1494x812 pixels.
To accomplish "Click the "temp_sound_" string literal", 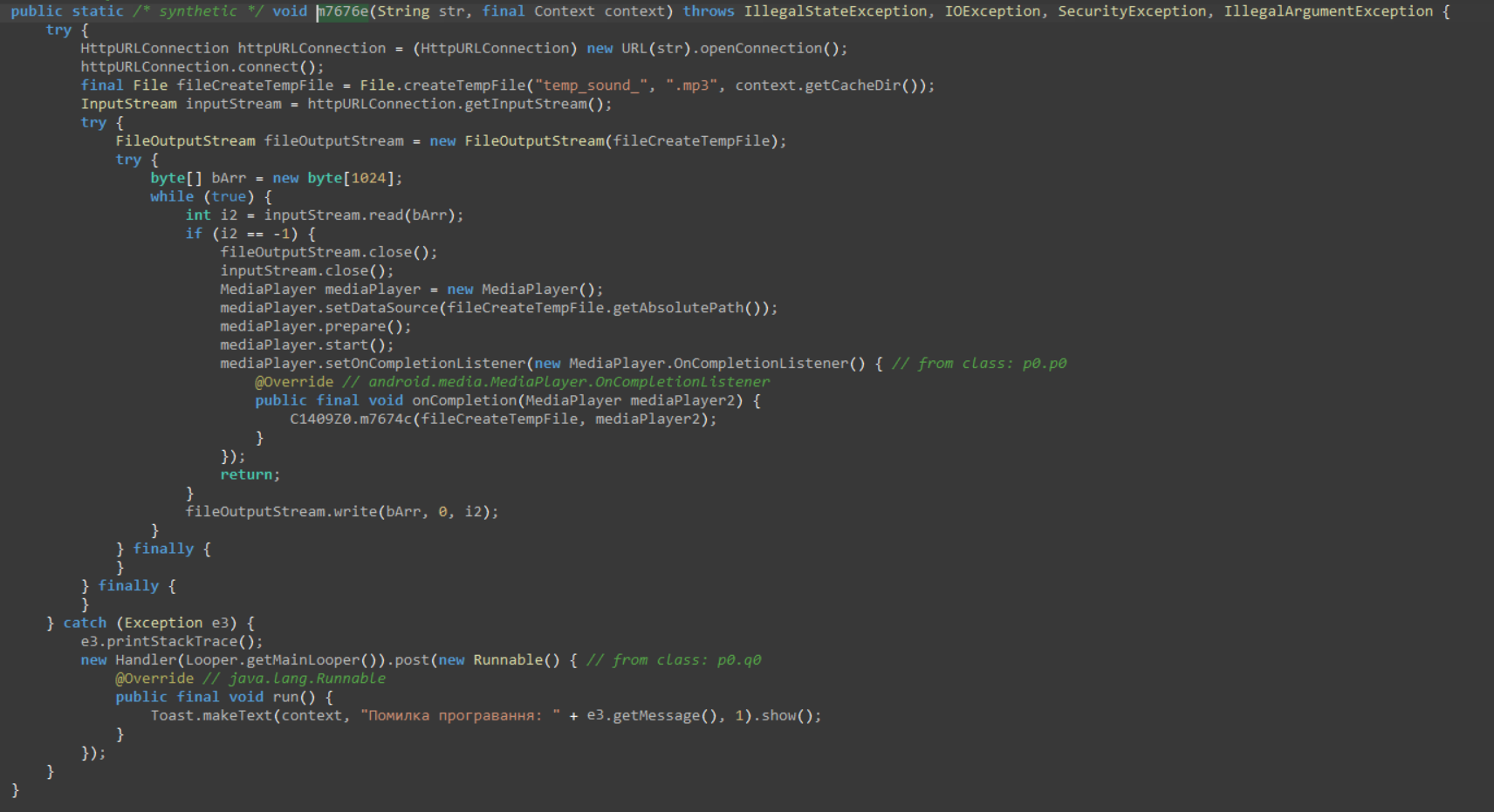I will 594,85.
